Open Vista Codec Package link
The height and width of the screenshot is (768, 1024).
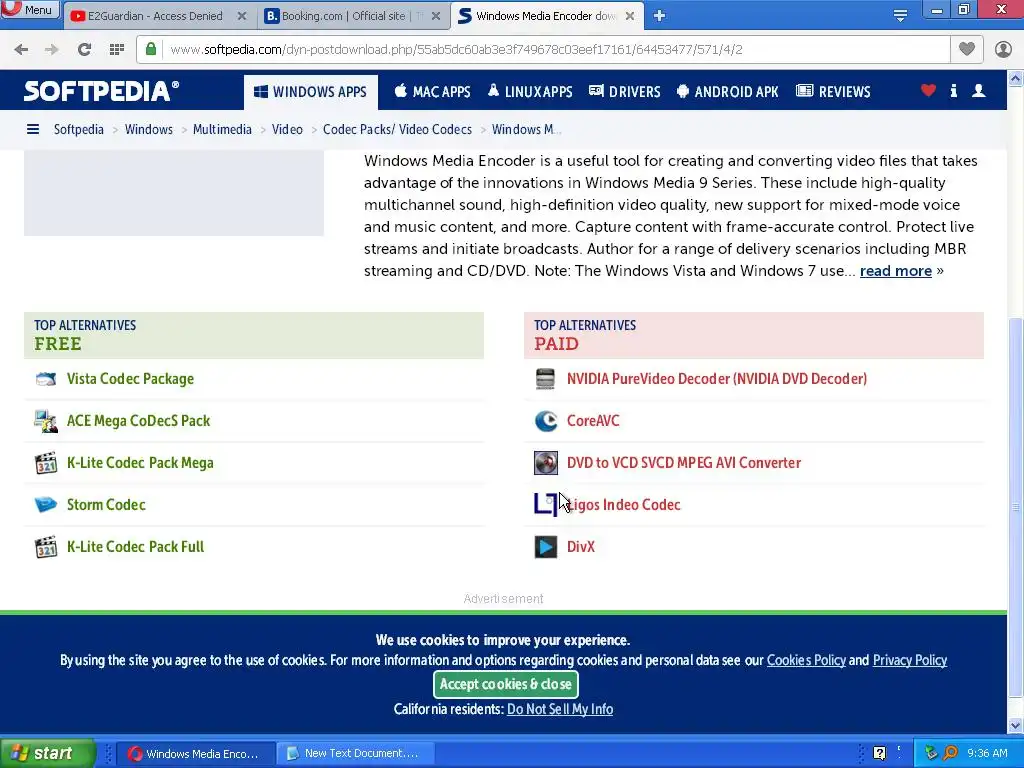click(130, 379)
